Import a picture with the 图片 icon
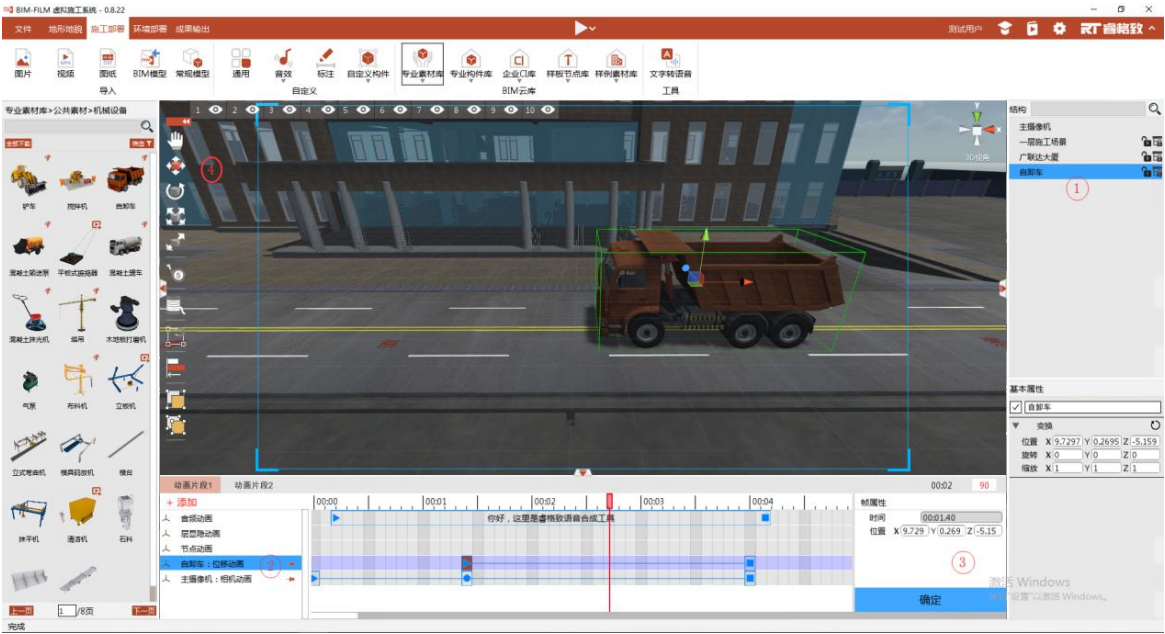Image resolution: width=1165 pixels, height=634 pixels. pos(23,63)
